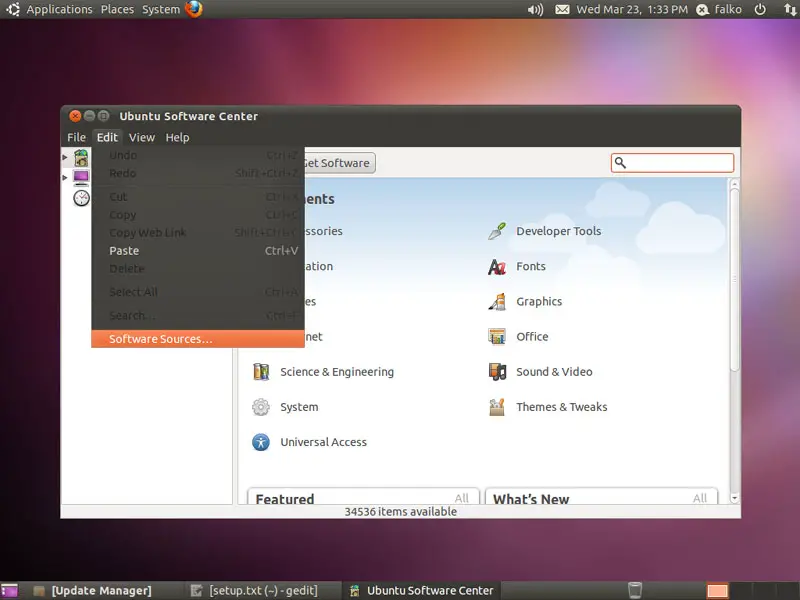The height and width of the screenshot is (600, 800).
Task: Click the power icon in top panel
Action: click(x=760, y=9)
